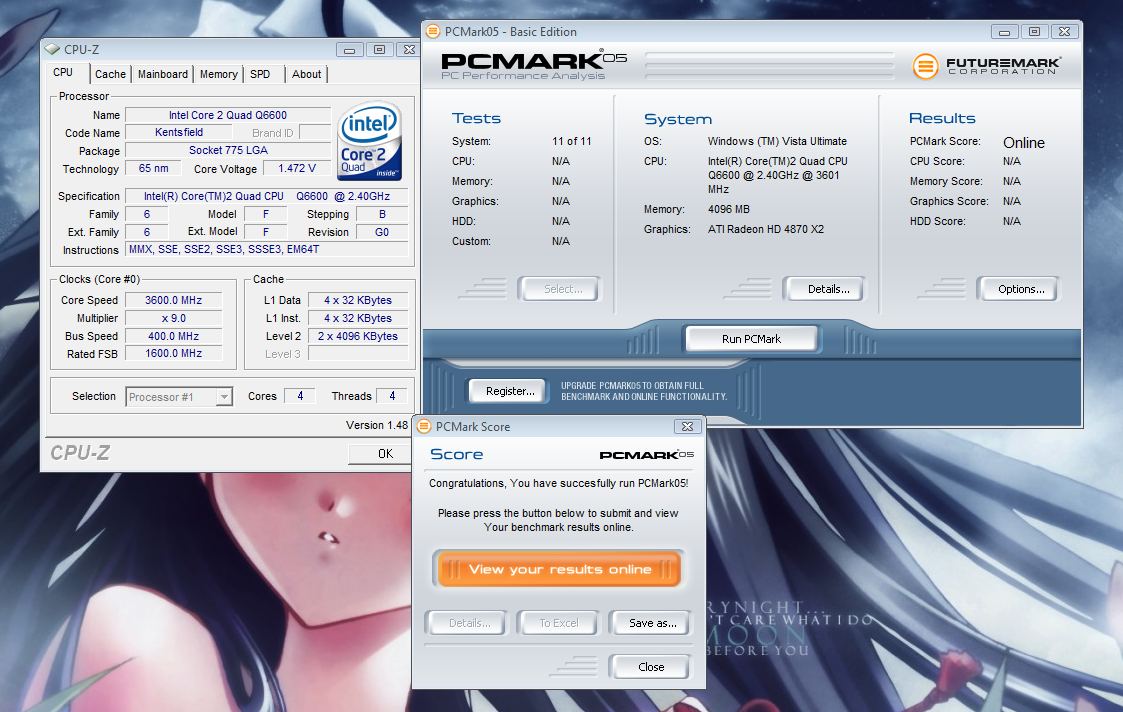Image resolution: width=1123 pixels, height=712 pixels.
Task: Click the Close button in Score dialog
Action: coord(651,666)
